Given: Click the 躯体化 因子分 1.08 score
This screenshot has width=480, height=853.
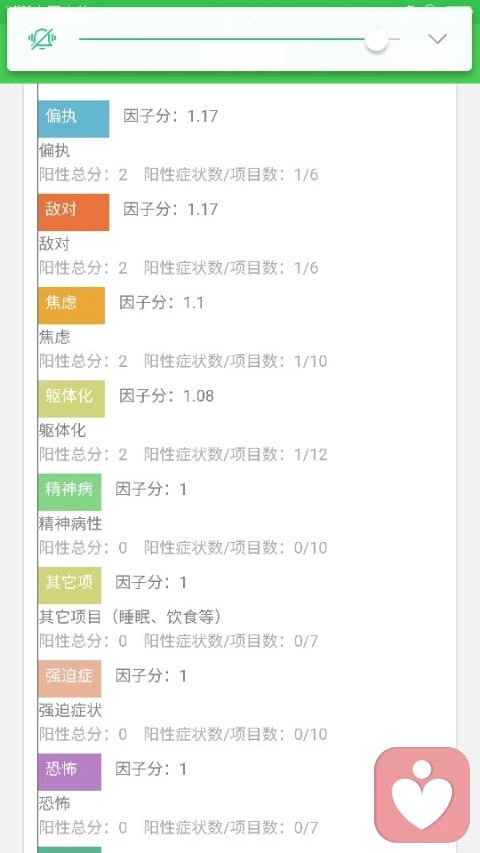Looking at the screenshot, I should tap(167, 396).
